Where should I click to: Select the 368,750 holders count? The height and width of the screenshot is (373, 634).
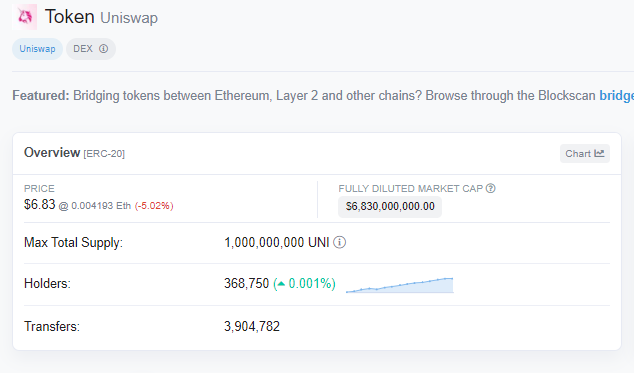tap(246, 284)
